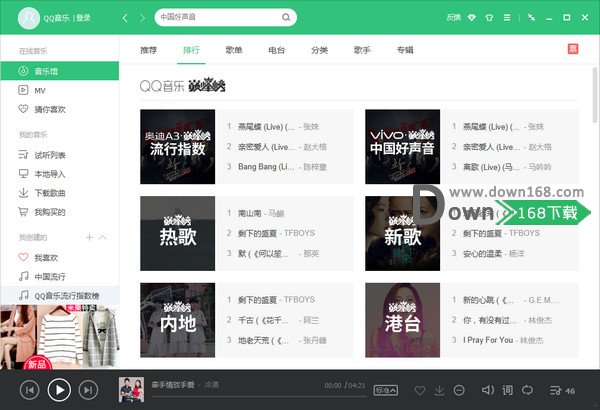600x410 pixels.
Task: Click the user avatar icon
Action: (29, 18)
